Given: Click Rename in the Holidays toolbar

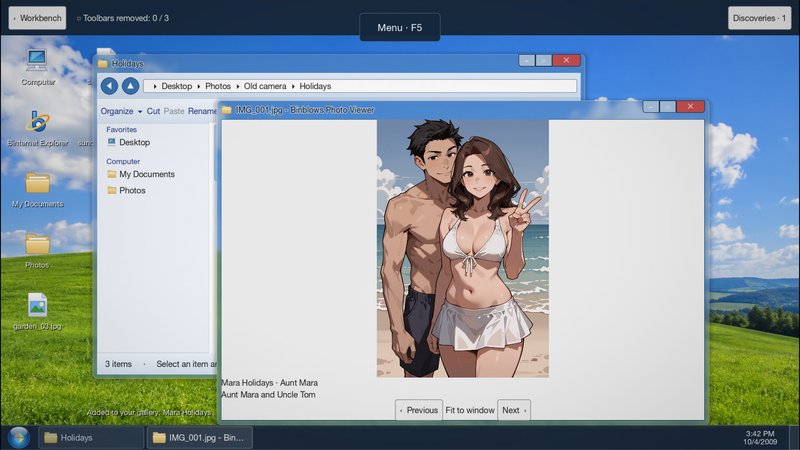Looking at the screenshot, I should pyautogui.click(x=202, y=111).
